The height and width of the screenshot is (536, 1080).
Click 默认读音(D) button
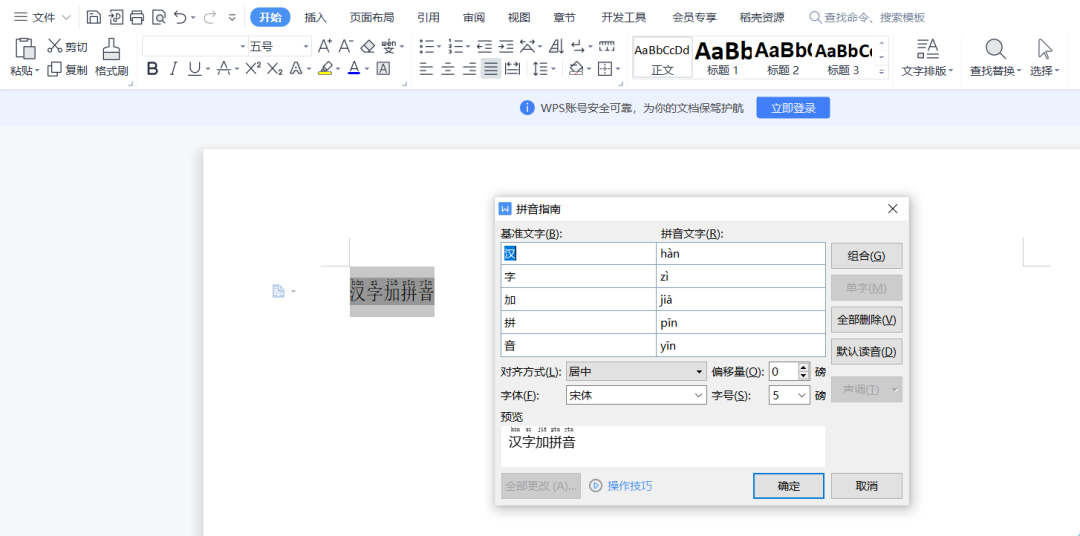point(866,351)
